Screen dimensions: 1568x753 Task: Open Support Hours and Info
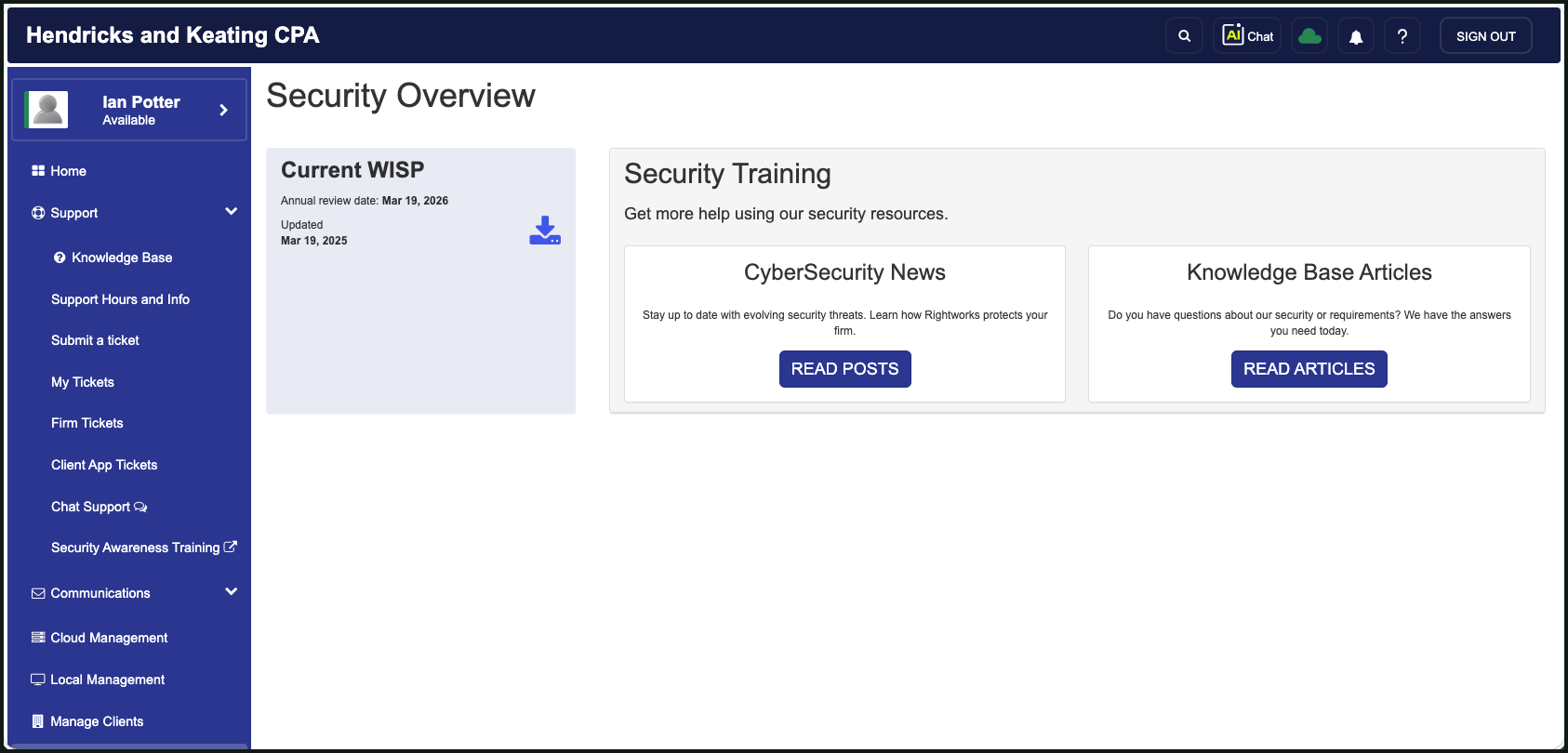point(120,299)
